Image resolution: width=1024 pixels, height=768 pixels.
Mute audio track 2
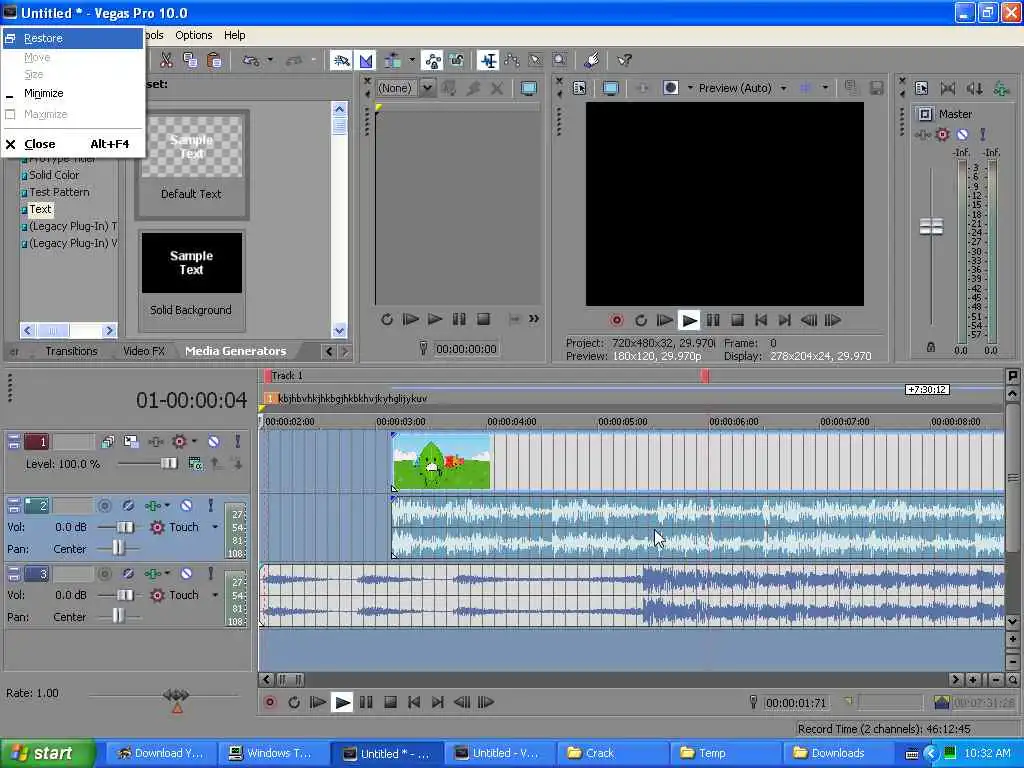pyautogui.click(x=186, y=505)
